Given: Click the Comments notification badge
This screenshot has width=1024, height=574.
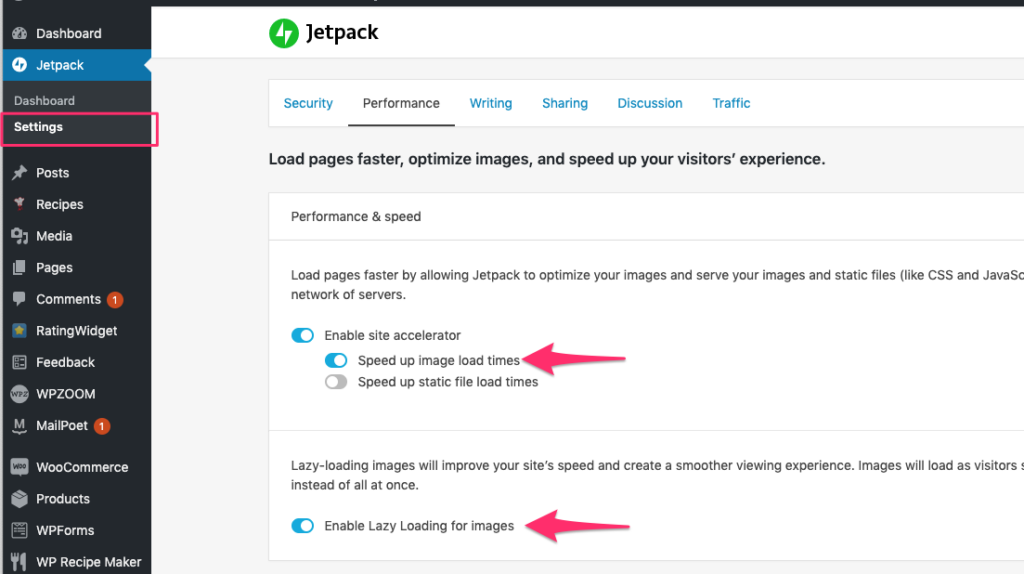Looking at the screenshot, I should pyautogui.click(x=115, y=300).
